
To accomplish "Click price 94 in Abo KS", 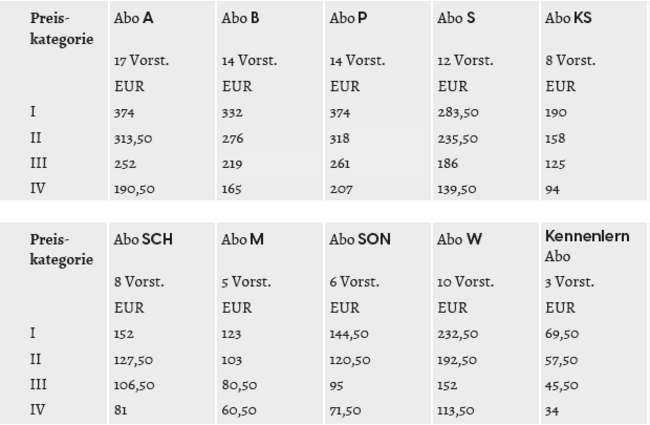I will (x=552, y=189).
